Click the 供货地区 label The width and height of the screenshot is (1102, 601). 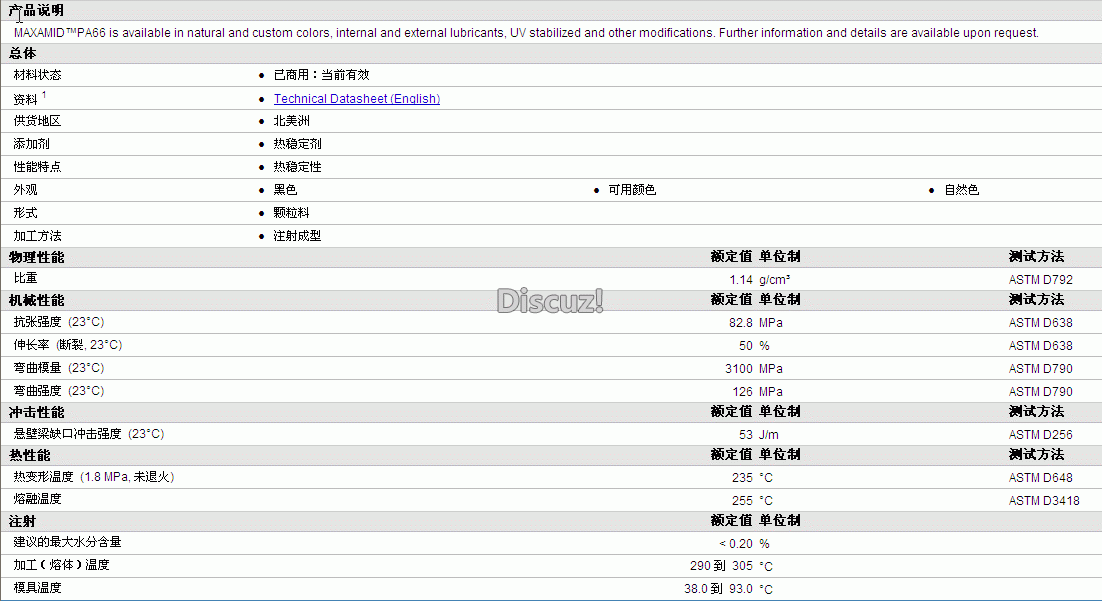37,121
